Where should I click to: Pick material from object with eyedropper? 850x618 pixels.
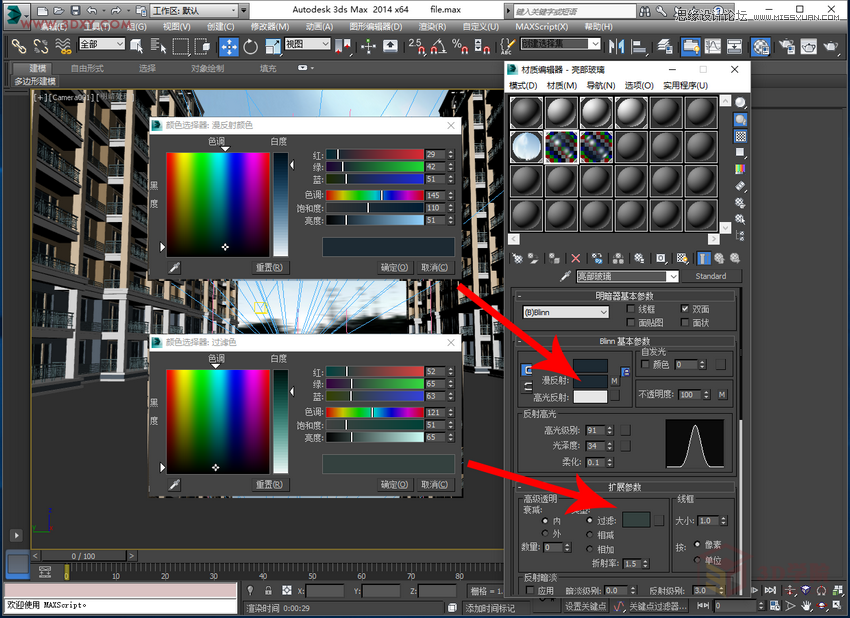[x=565, y=277]
